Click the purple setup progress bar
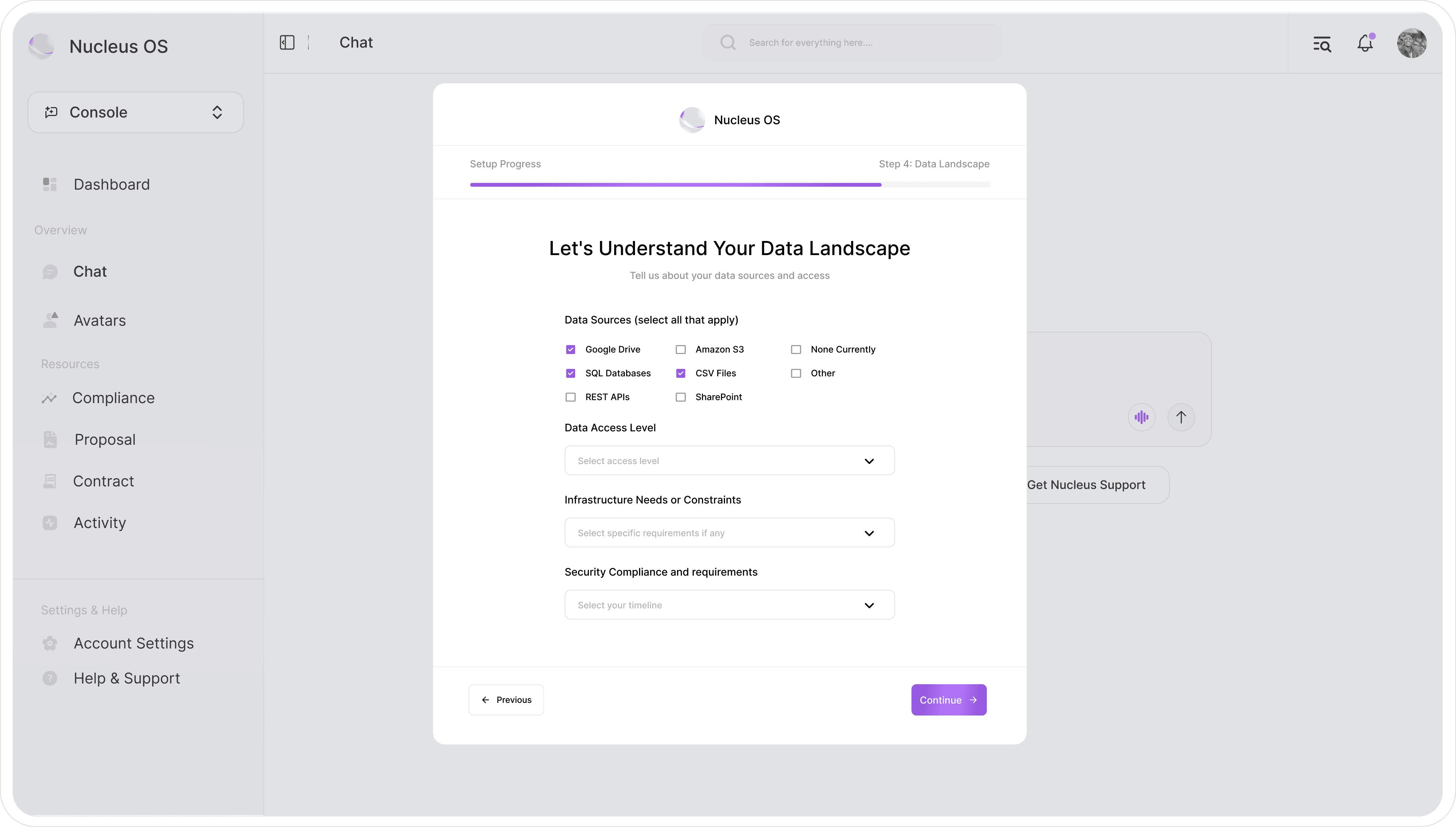 click(675, 184)
